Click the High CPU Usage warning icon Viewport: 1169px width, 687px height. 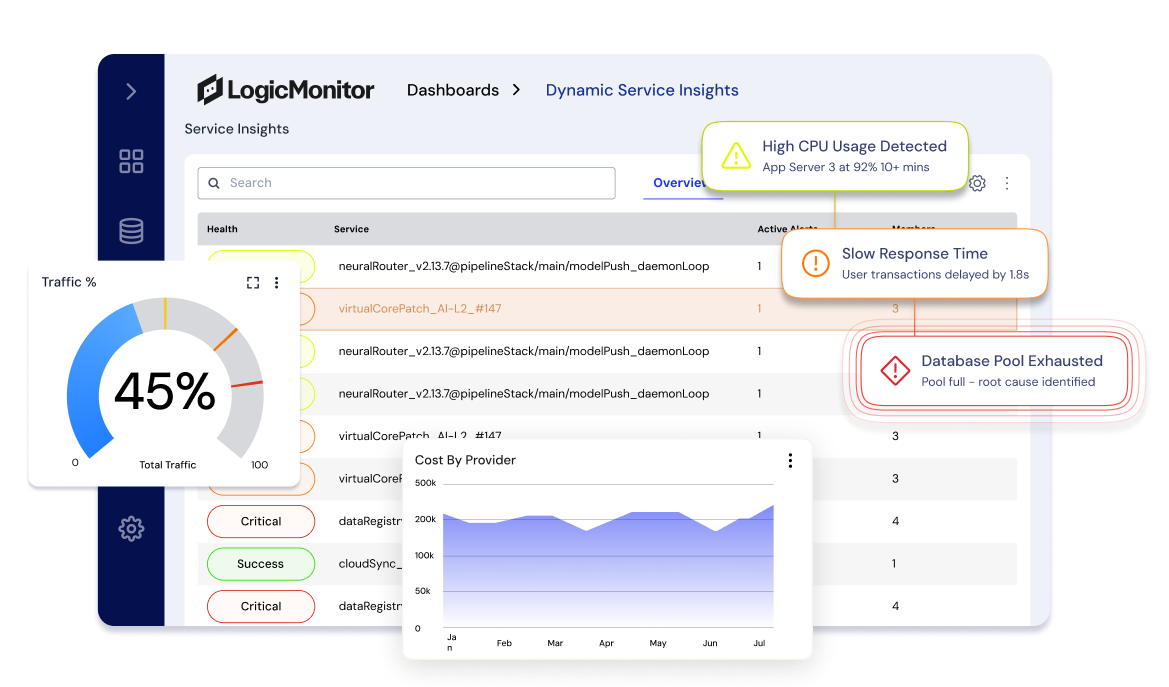736,155
